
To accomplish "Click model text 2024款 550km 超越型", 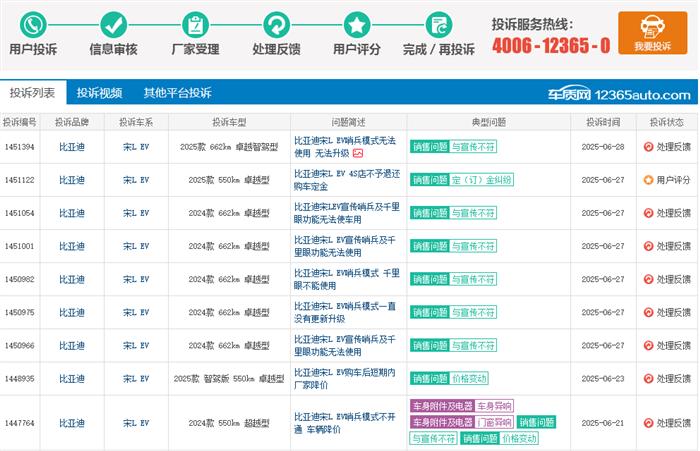I will coord(229,423).
